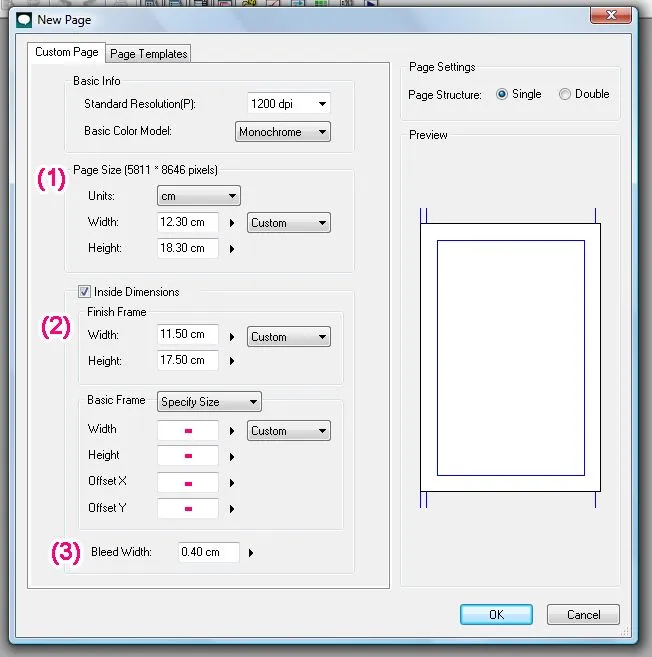Select the Custom Page tab
Image resolution: width=652 pixels, height=657 pixels.
pos(67,52)
